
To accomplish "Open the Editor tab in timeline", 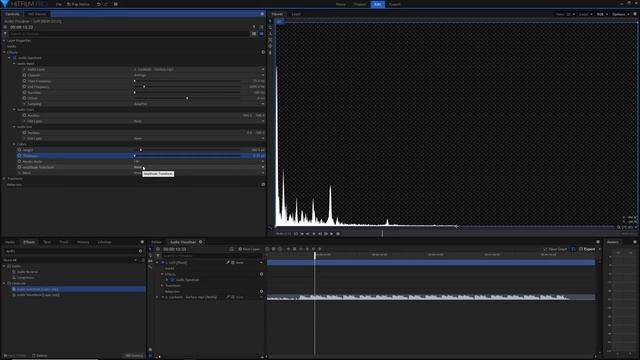I will pos(156,242).
